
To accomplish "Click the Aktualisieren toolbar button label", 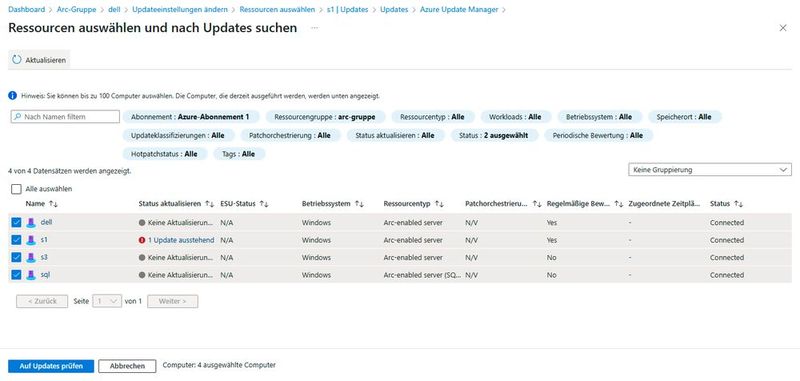I will click(45, 60).
